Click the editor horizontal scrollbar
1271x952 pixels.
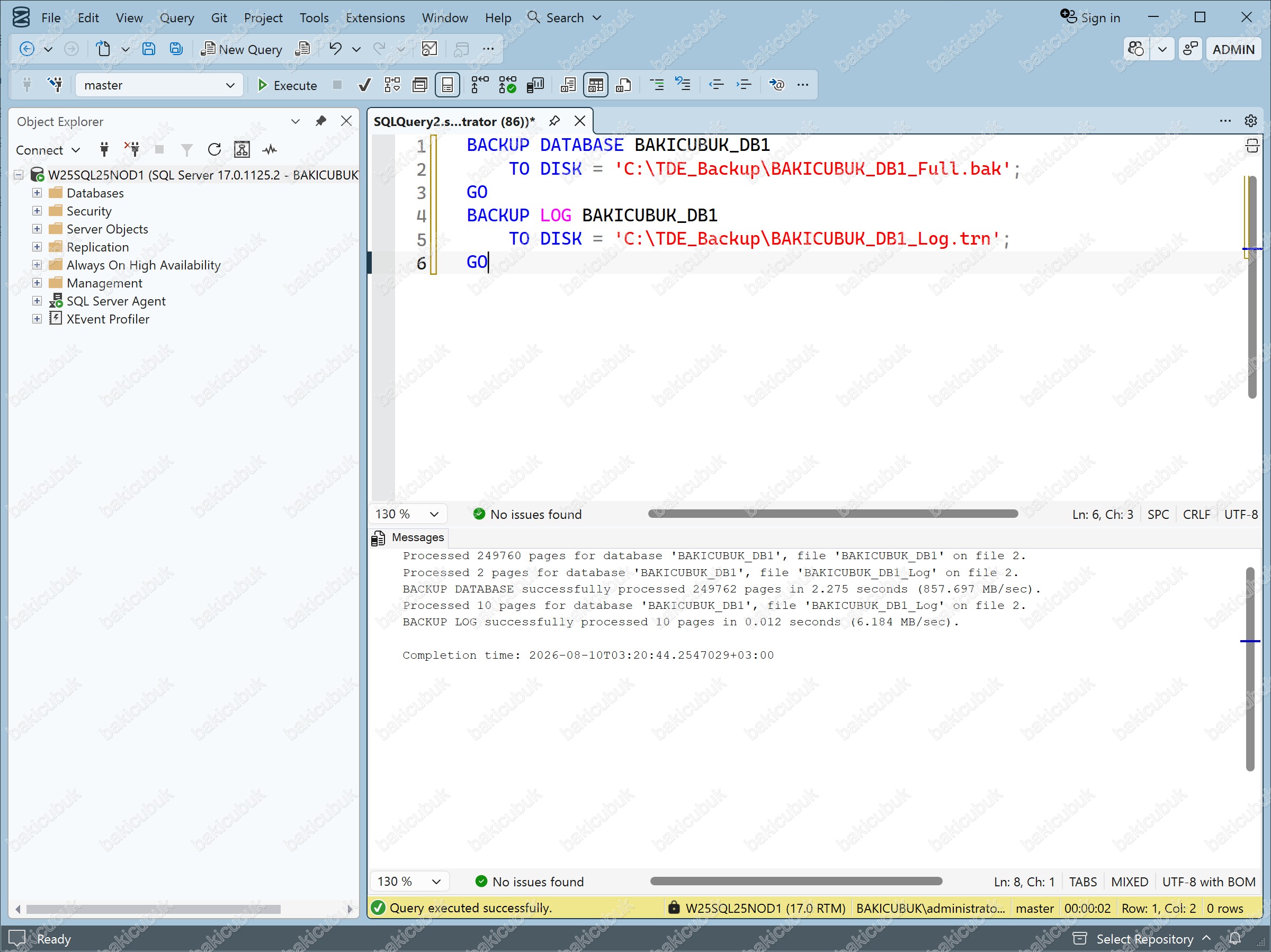coord(833,514)
